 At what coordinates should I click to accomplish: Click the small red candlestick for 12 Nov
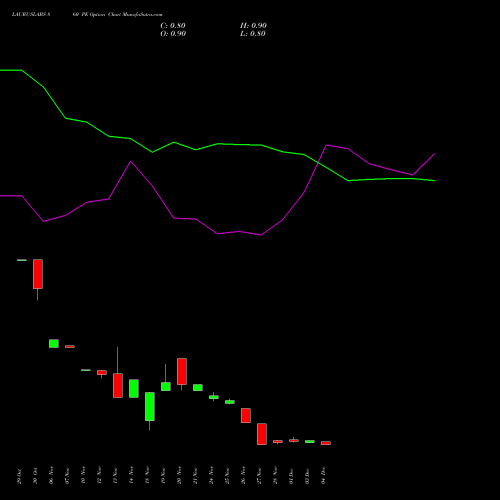(102, 373)
